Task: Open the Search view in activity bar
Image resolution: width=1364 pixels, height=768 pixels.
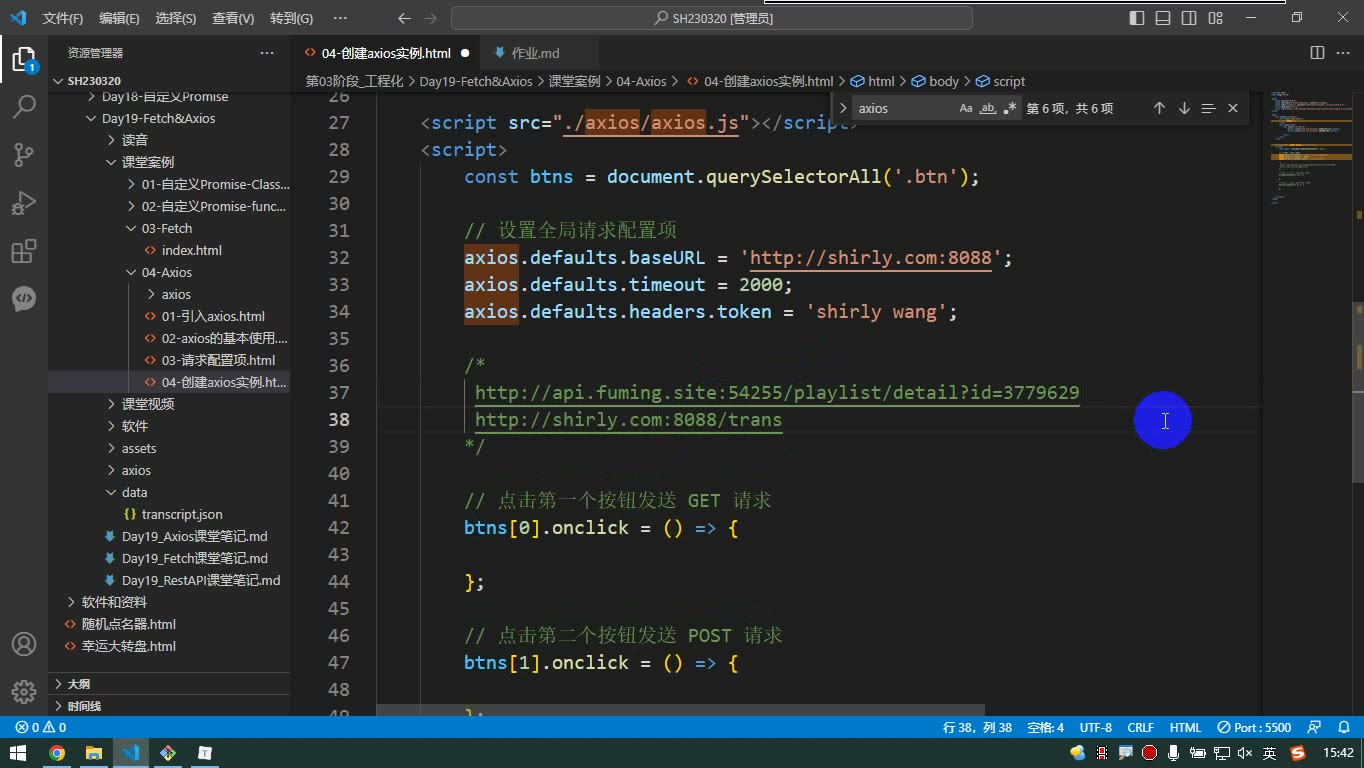Action: pyautogui.click(x=24, y=106)
